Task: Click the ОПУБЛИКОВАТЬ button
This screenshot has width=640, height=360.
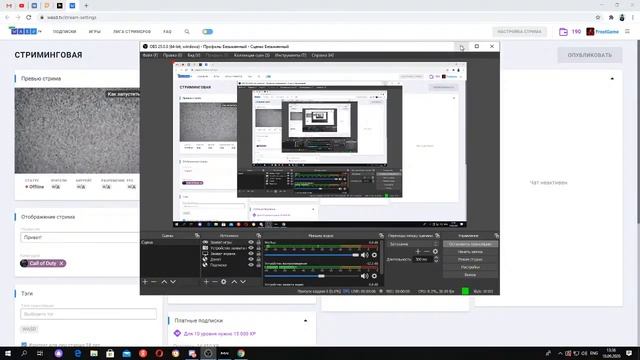Action: (590, 55)
